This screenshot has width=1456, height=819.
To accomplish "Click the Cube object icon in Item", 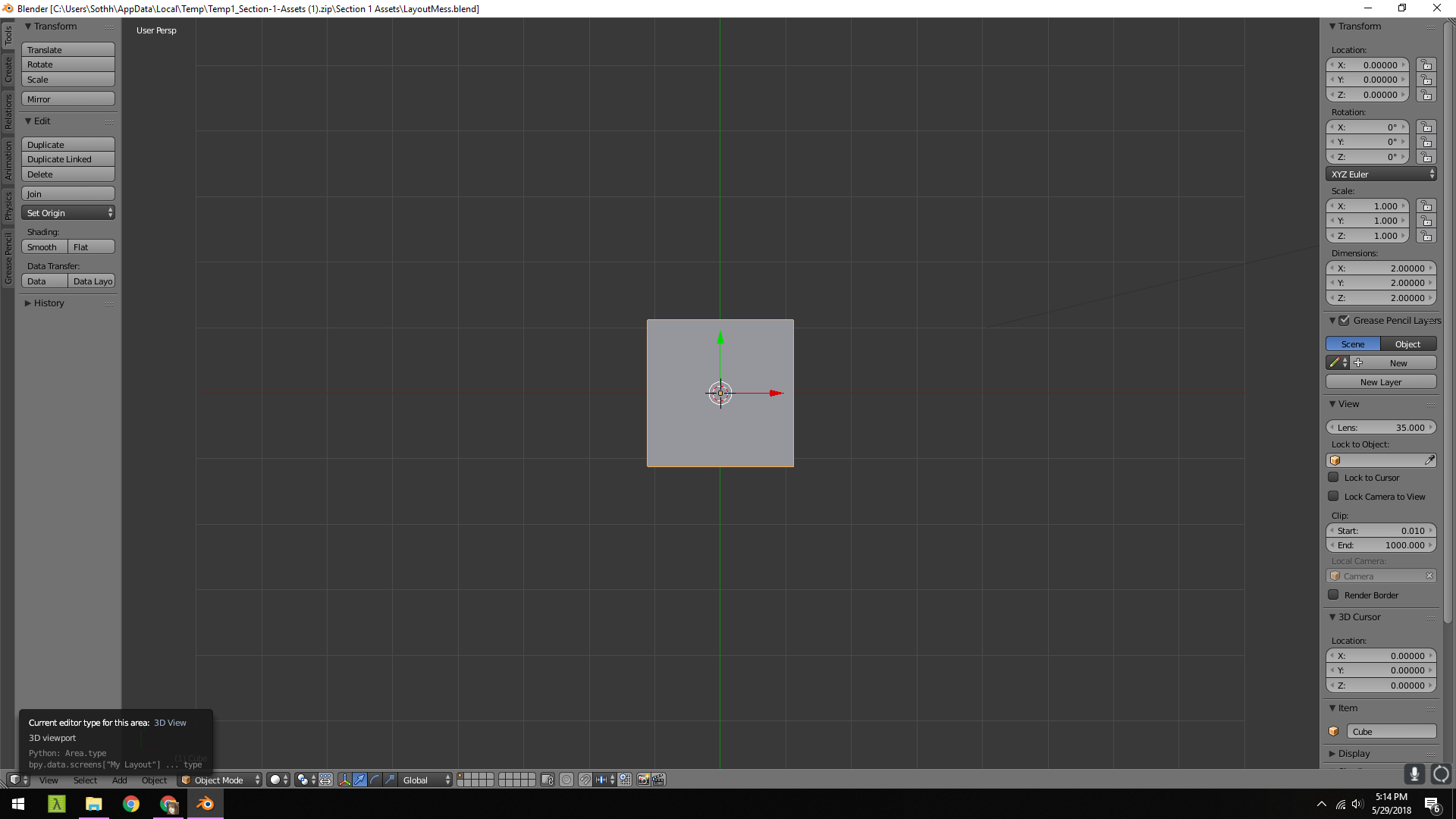I will (x=1334, y=732).
